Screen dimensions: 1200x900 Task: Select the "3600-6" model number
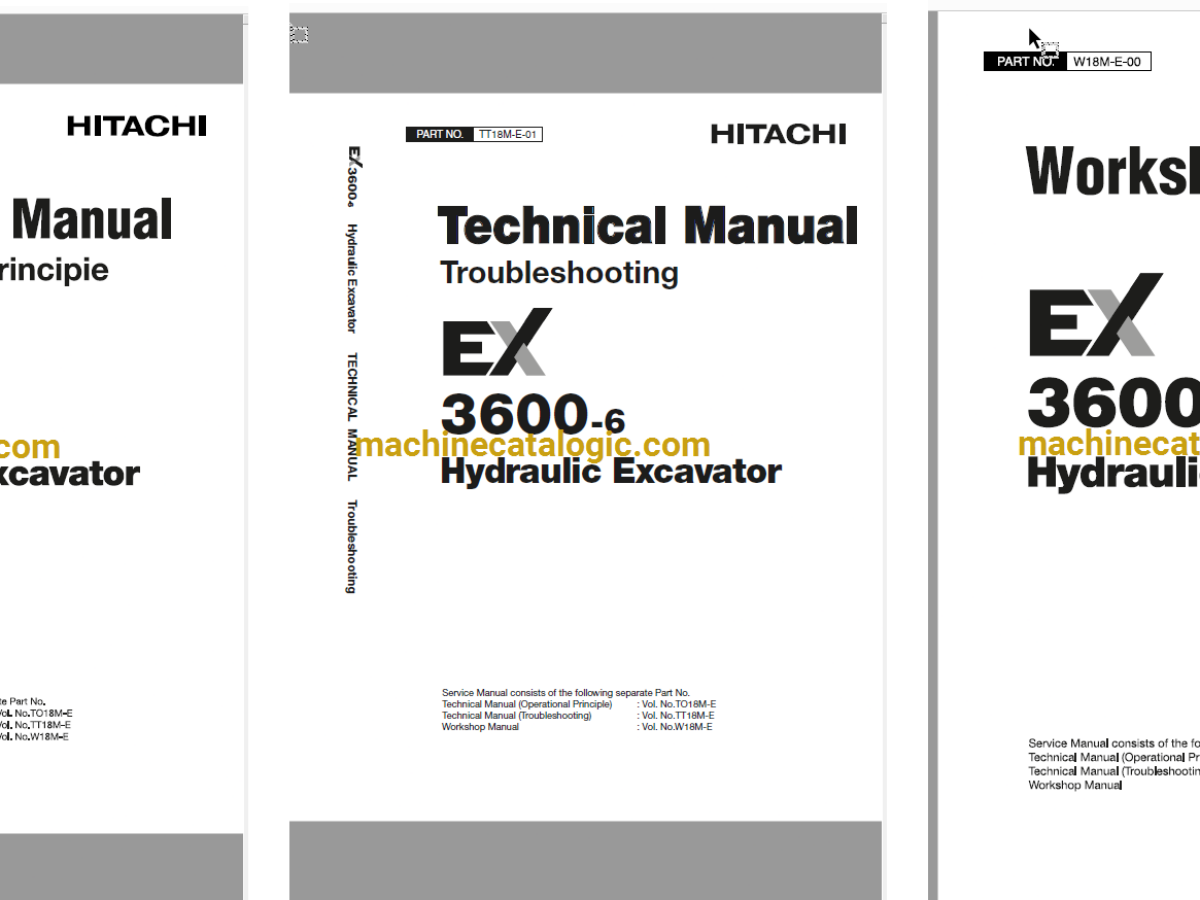tap(533, 414)
